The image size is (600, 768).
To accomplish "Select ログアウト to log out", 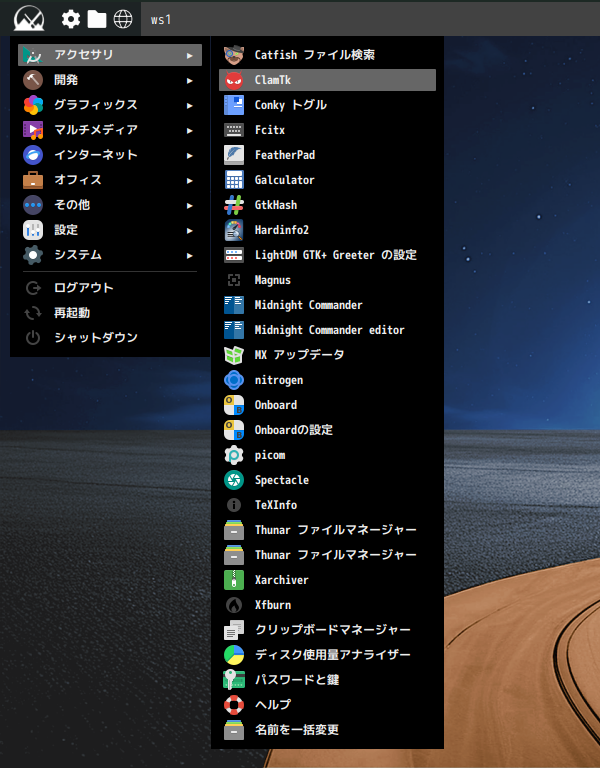I will click(110, 288).
